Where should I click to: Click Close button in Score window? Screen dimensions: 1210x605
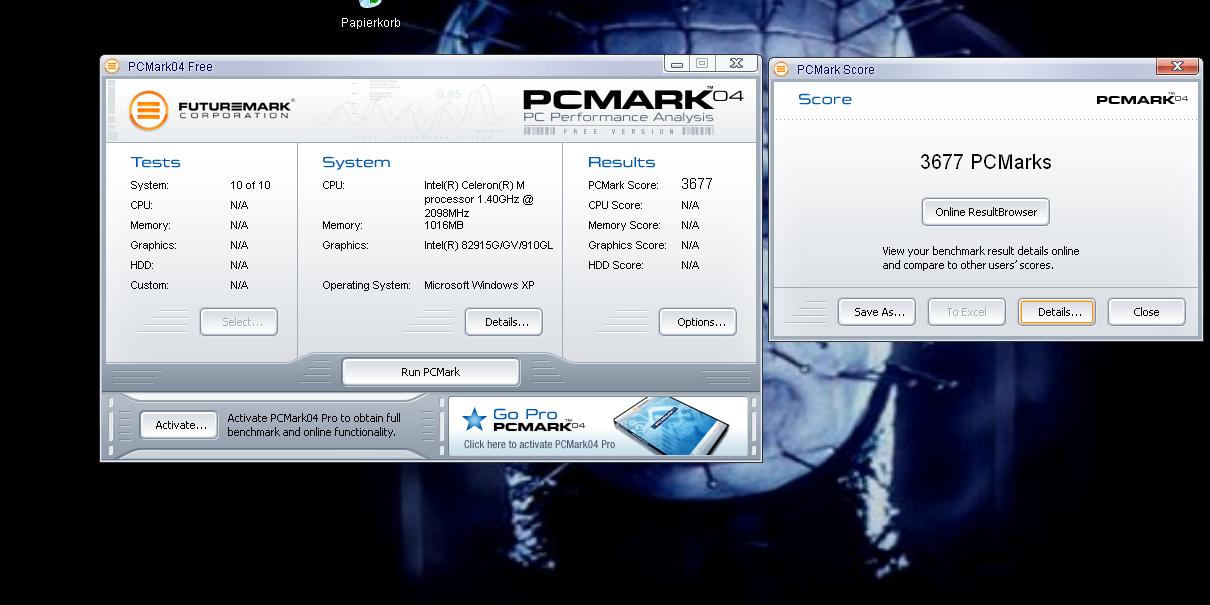pyautogui.click(x=1146, y=312)
